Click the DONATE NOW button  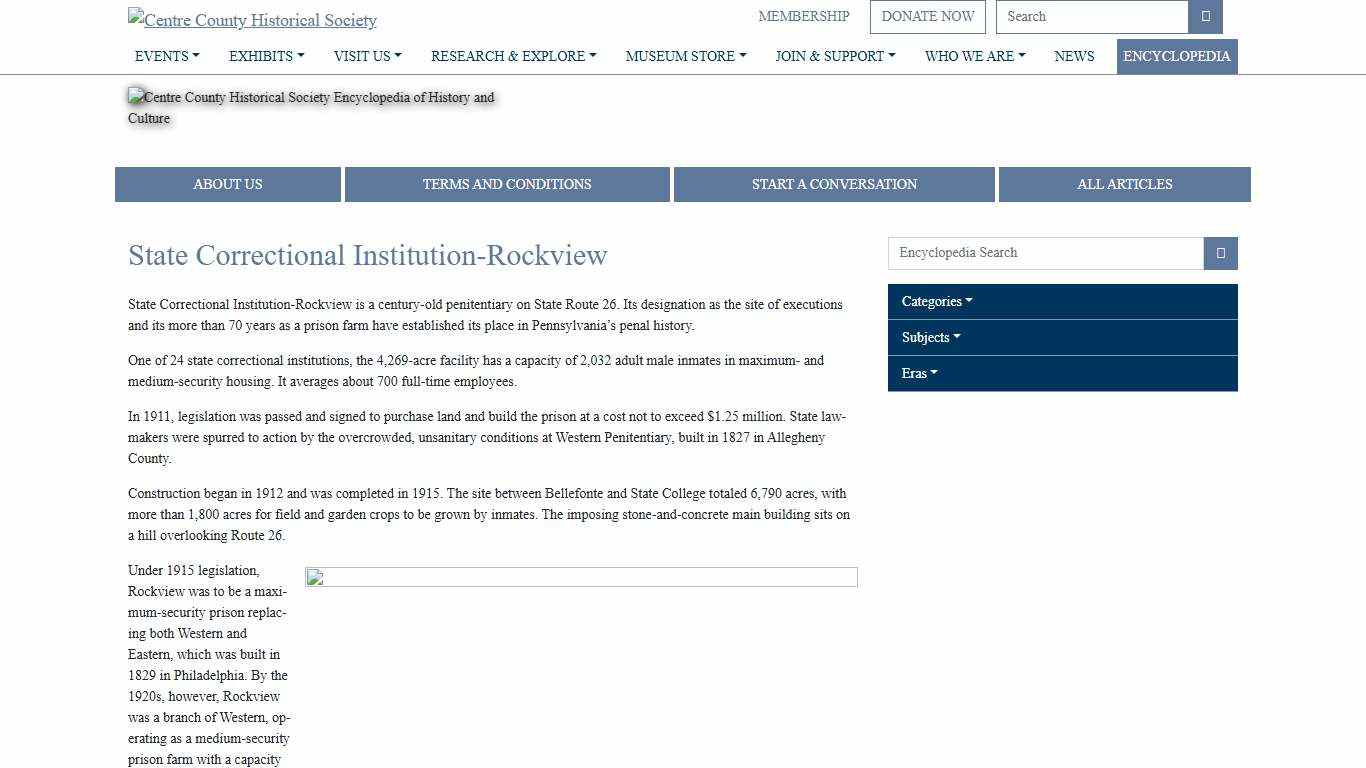tap(927, 16)
